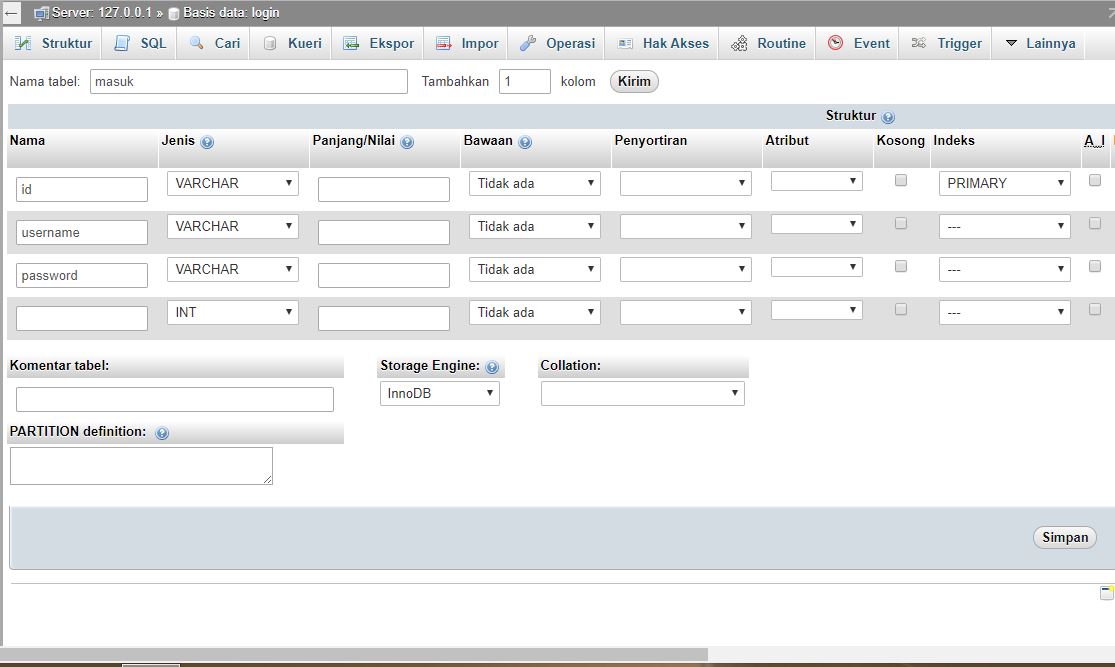1115x667 pixels.
Task: Open the Jenis dropdown for username row
Action: (232, 226)
